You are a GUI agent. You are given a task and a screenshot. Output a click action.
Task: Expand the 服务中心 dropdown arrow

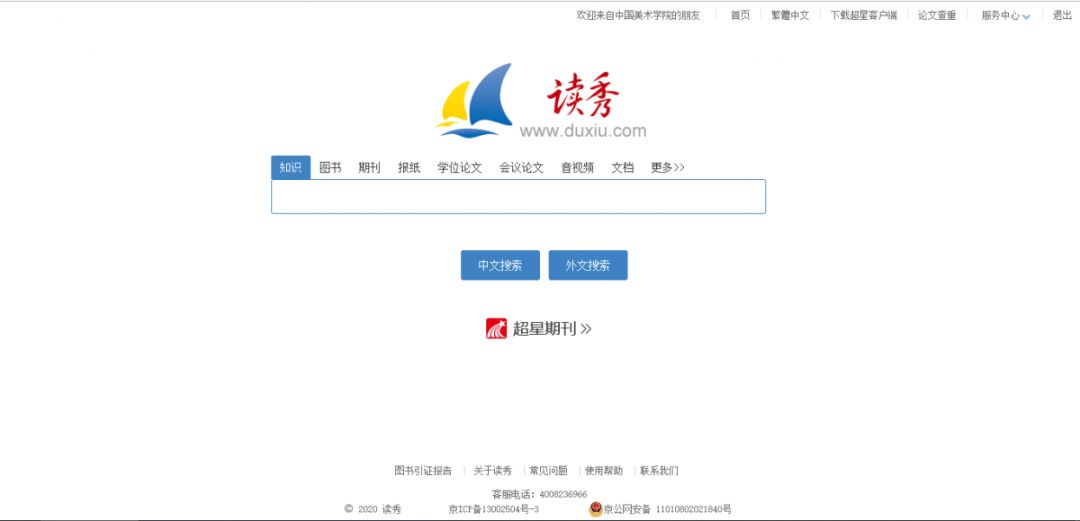coord(1026,17)
